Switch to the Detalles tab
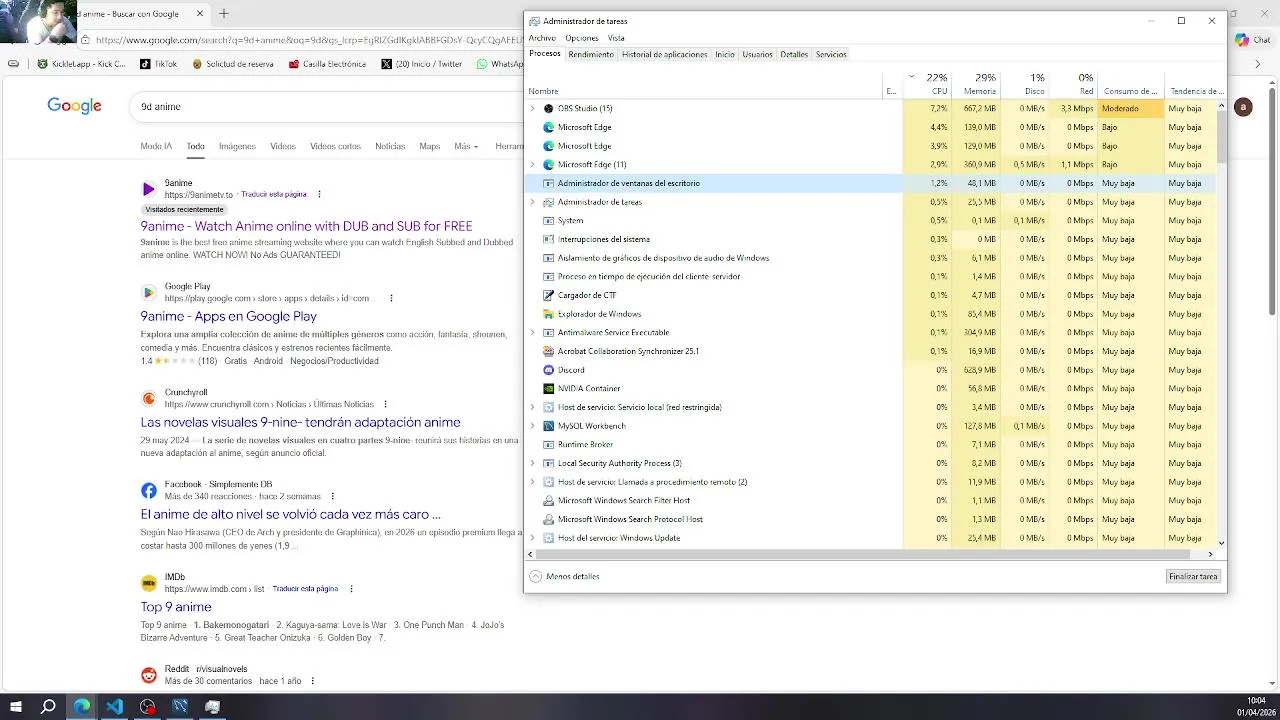The width and height of the screenshot is (1280, 720). pos(794,54)
